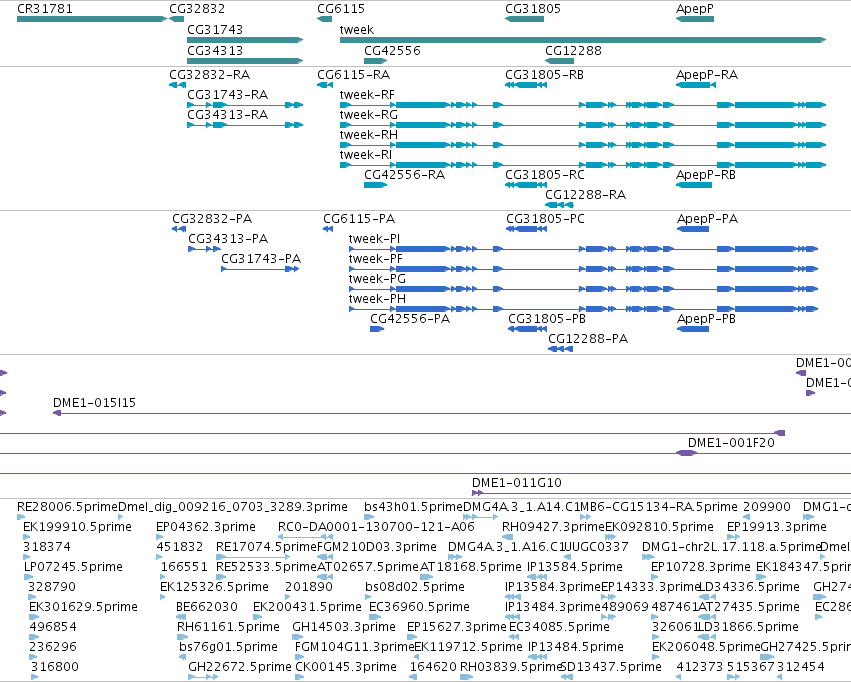The image size is (851, 682).
Task: Select the RE17074.5prime EST label
Action: pyautogui.click(x=266, y=547)
